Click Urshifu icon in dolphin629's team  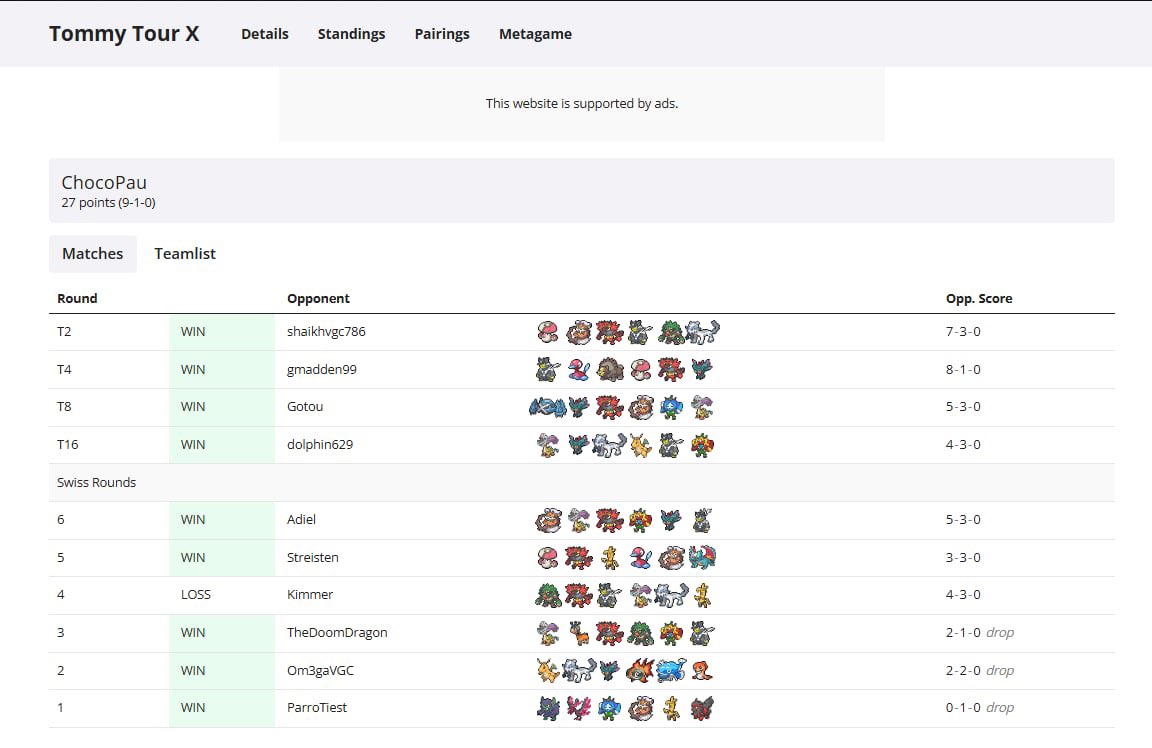[671, 445]
